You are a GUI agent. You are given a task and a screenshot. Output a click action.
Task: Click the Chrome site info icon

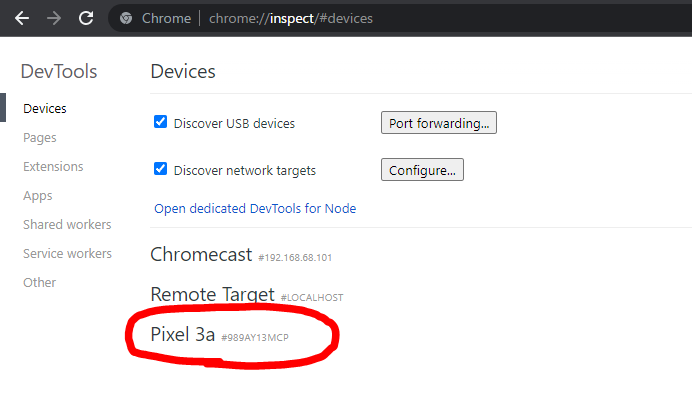tap(126, 18)
